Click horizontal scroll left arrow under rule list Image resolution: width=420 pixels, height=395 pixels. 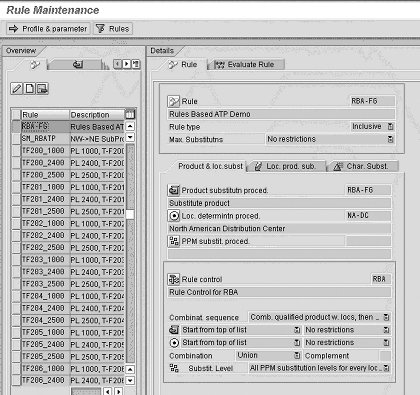pos(107,391)
